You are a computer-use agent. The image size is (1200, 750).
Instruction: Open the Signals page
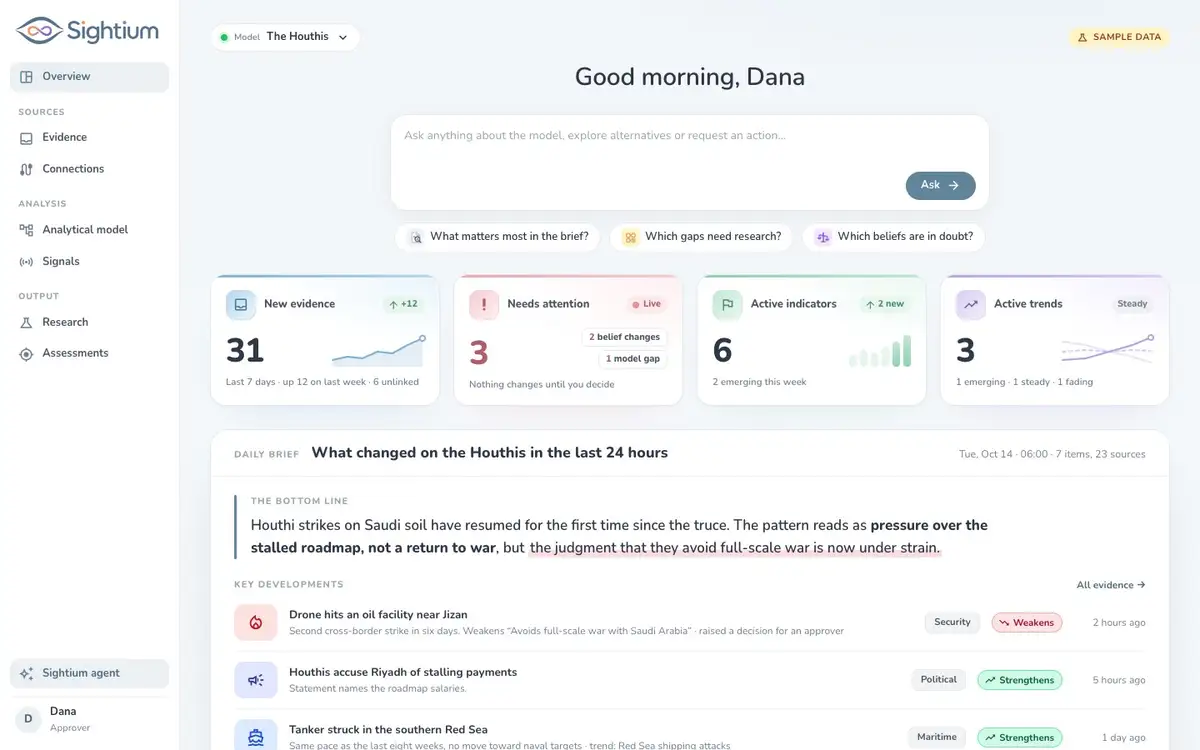coord(89,261)
